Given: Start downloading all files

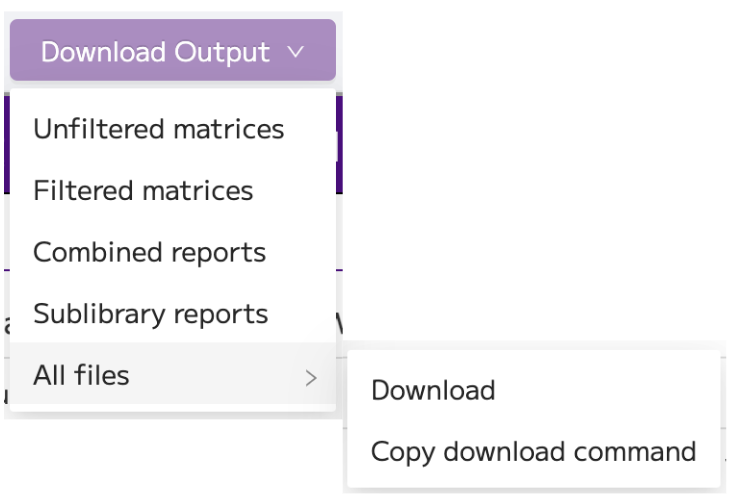Looking at the screenshot, I should tap(534, 390).
